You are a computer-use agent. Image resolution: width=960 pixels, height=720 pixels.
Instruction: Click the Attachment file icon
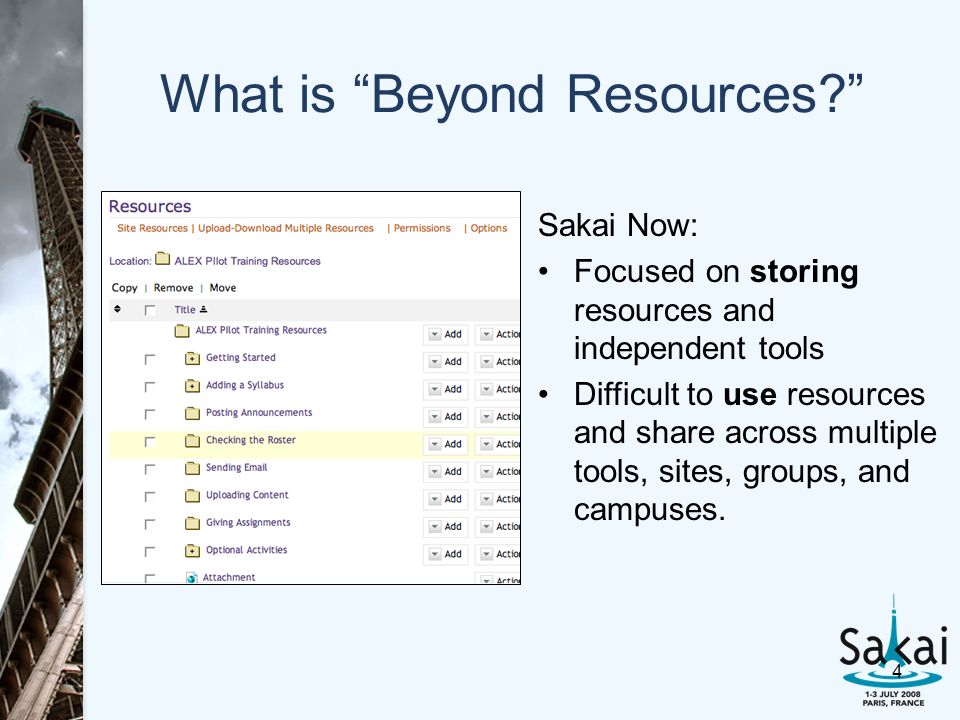point(192,577)
